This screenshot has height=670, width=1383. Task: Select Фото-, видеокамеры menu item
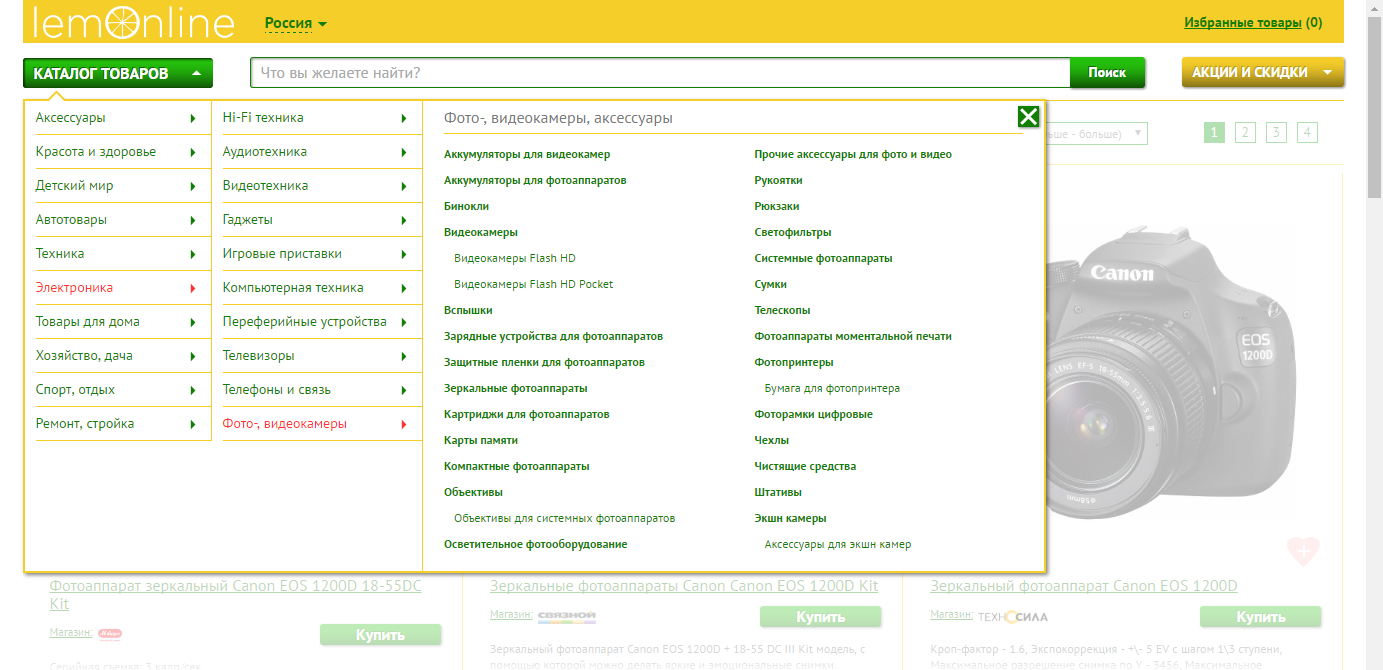point(287,424)
